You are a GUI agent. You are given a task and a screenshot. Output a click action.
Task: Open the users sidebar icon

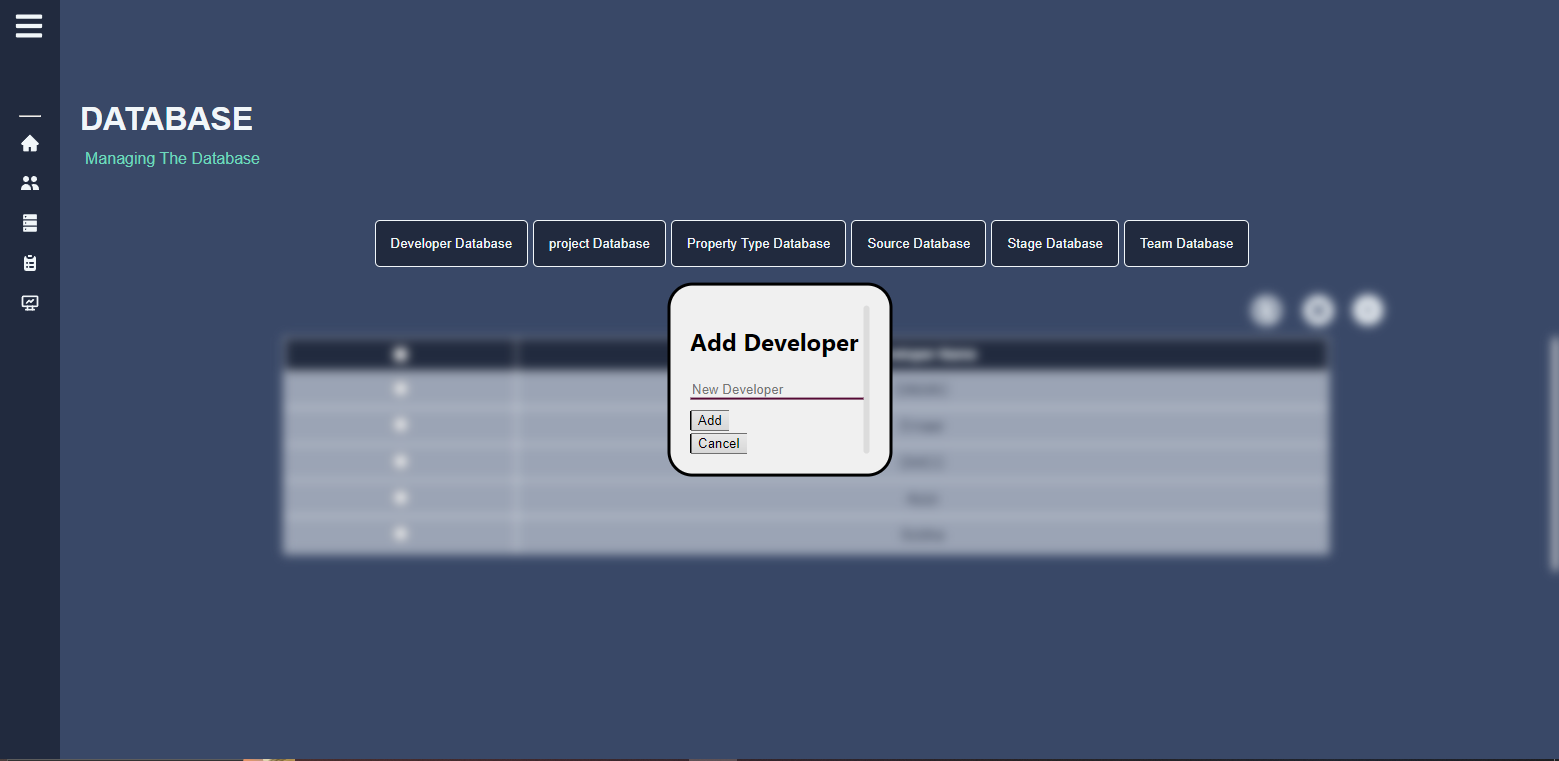coord(30,183)
